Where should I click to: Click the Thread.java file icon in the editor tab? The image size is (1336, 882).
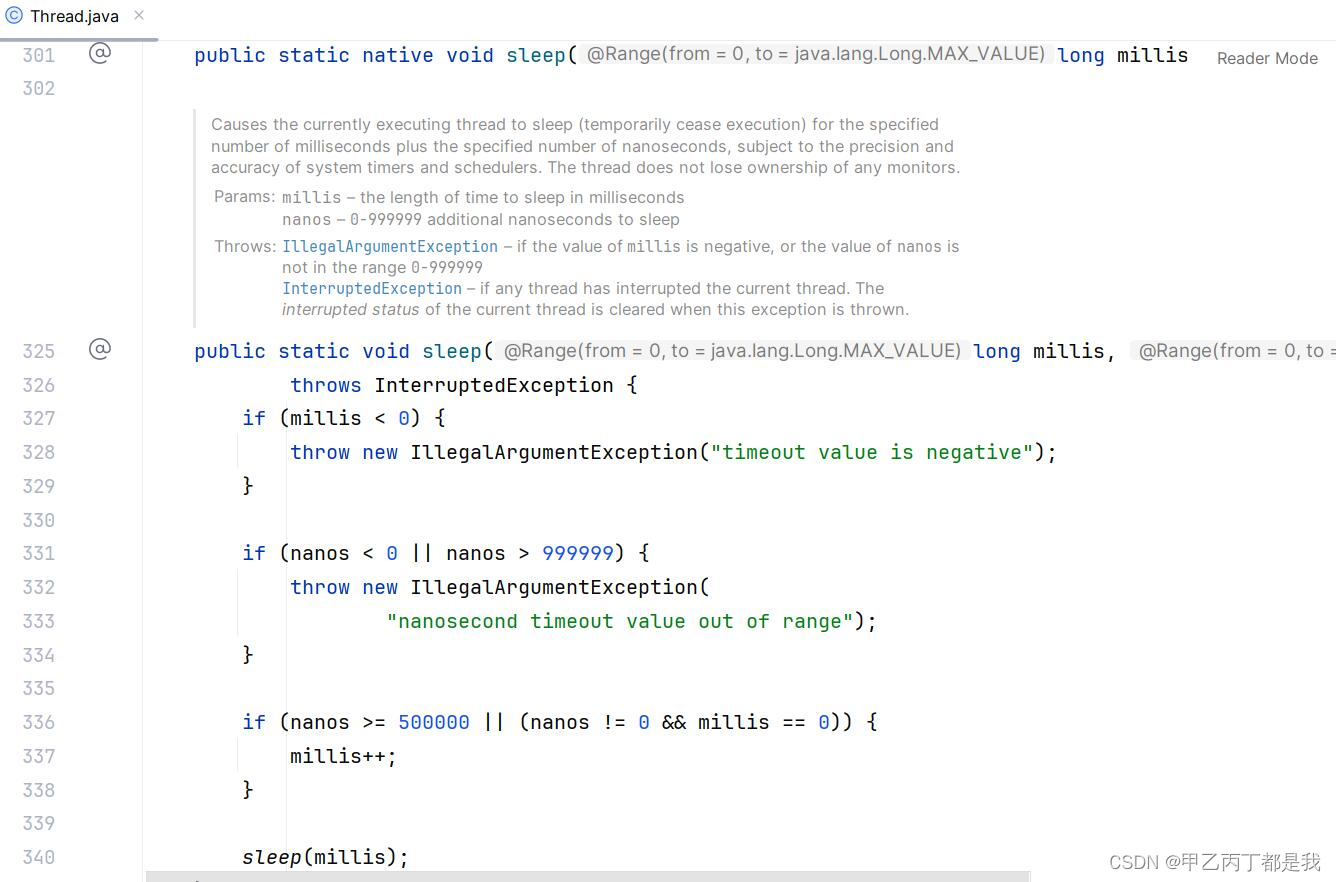(x=13, y=16)
